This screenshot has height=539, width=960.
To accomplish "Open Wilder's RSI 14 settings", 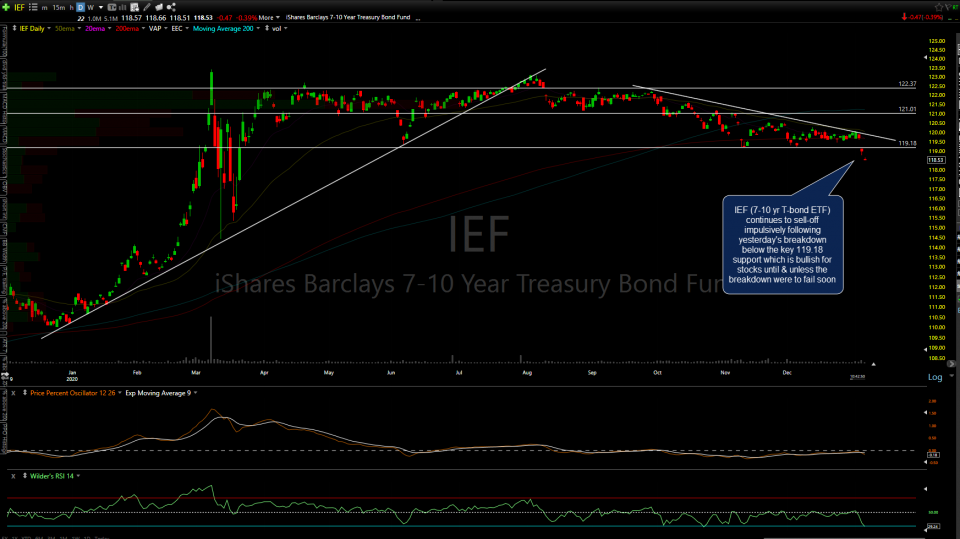I will tap(55, 476).
